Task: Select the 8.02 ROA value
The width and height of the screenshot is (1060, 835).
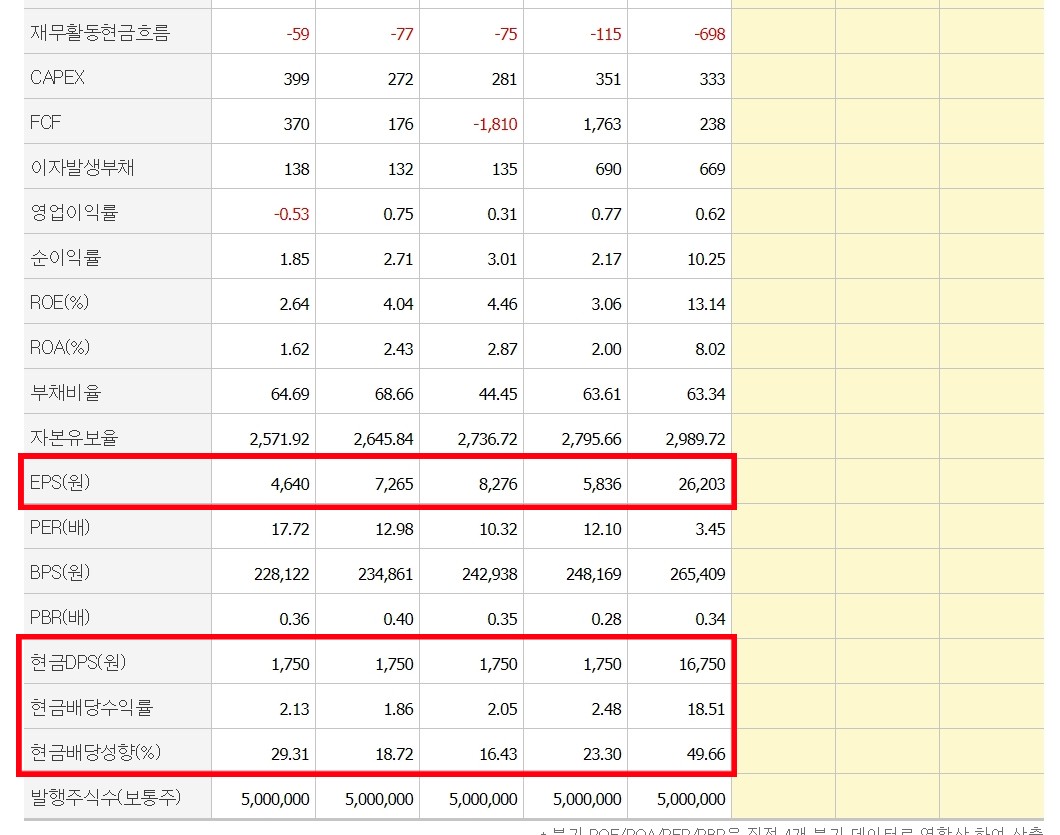Action: click(x=710, y=349)
